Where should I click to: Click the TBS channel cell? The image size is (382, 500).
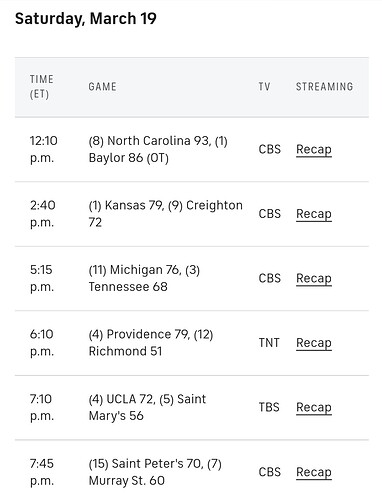(x=269, y=407)
